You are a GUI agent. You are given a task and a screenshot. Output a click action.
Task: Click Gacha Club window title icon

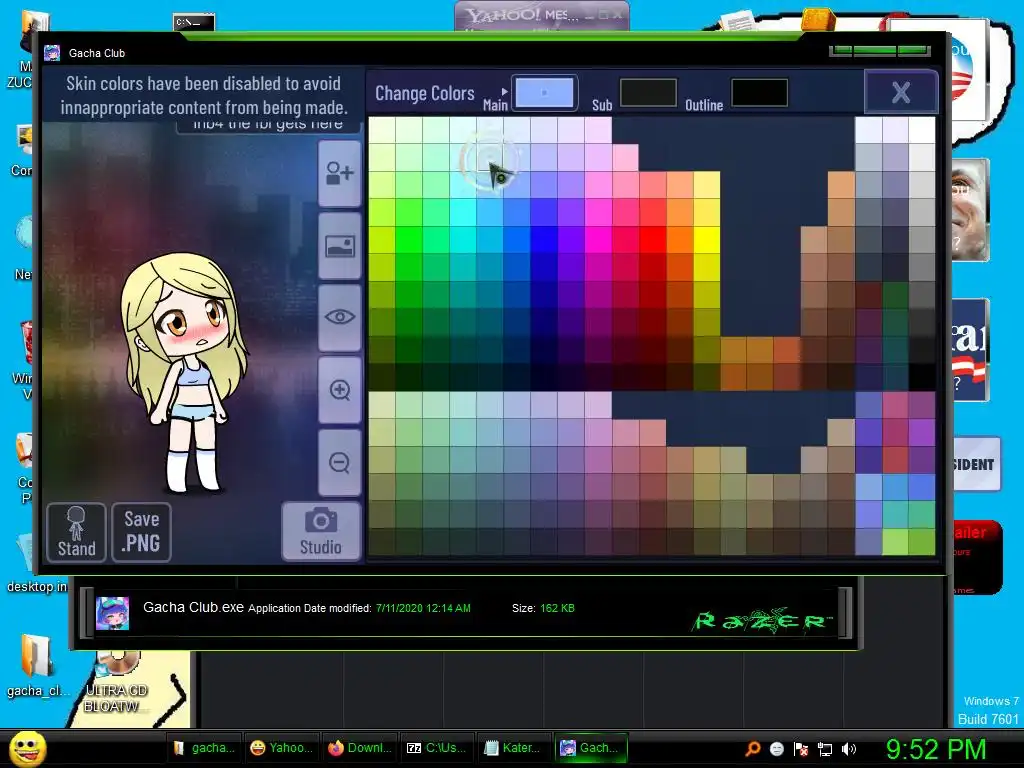coord(52,53)
